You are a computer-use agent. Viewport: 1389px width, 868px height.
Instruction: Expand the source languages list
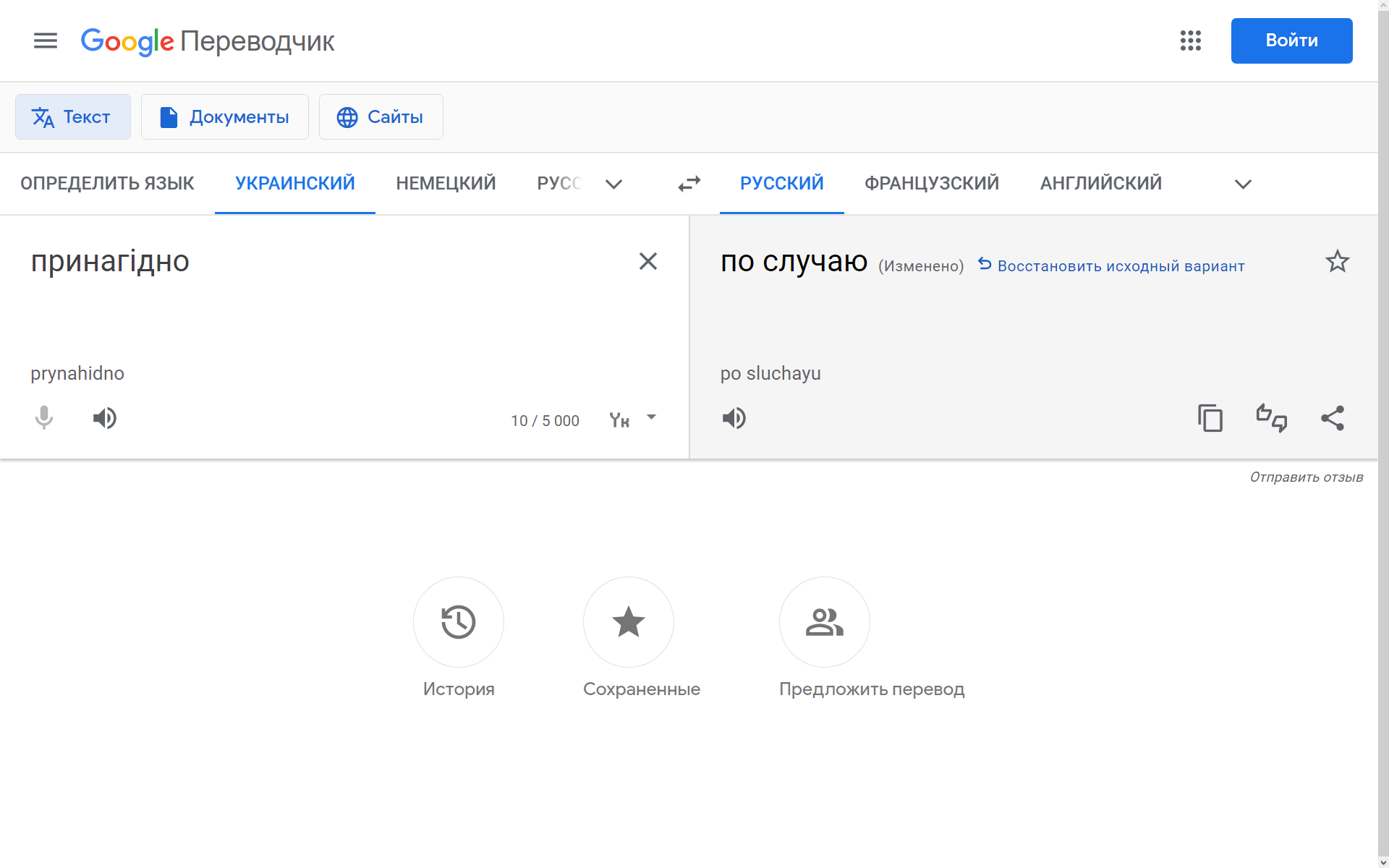(613, 184)
